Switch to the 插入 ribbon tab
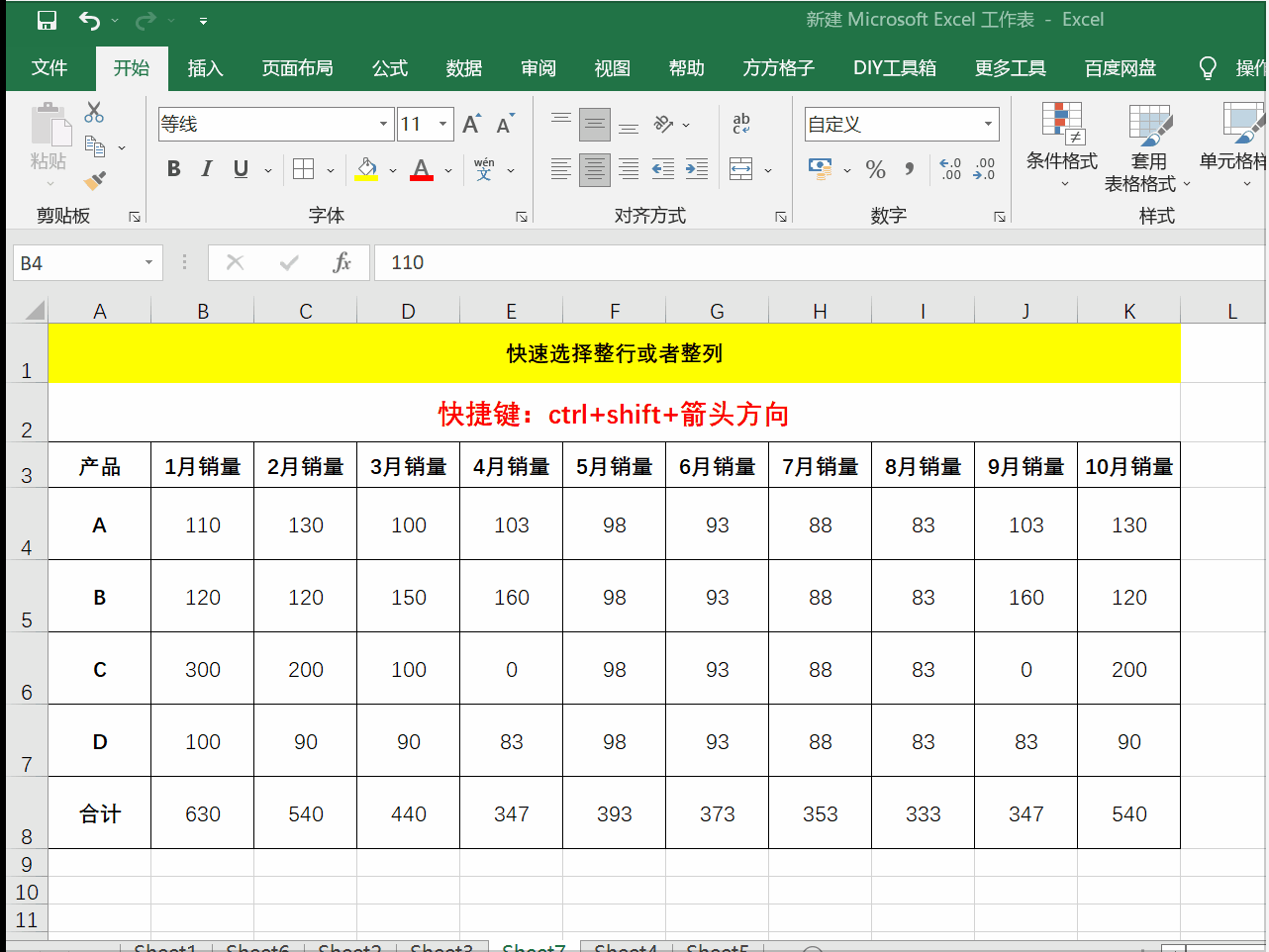This screenshot has width=1269, height=952. click(205, 68)
